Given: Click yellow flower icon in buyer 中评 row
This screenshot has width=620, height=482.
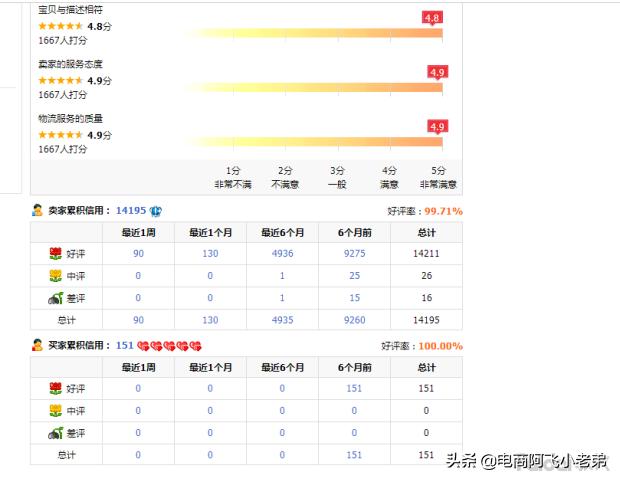Looking at the screenshot, I should click(55, 410).
